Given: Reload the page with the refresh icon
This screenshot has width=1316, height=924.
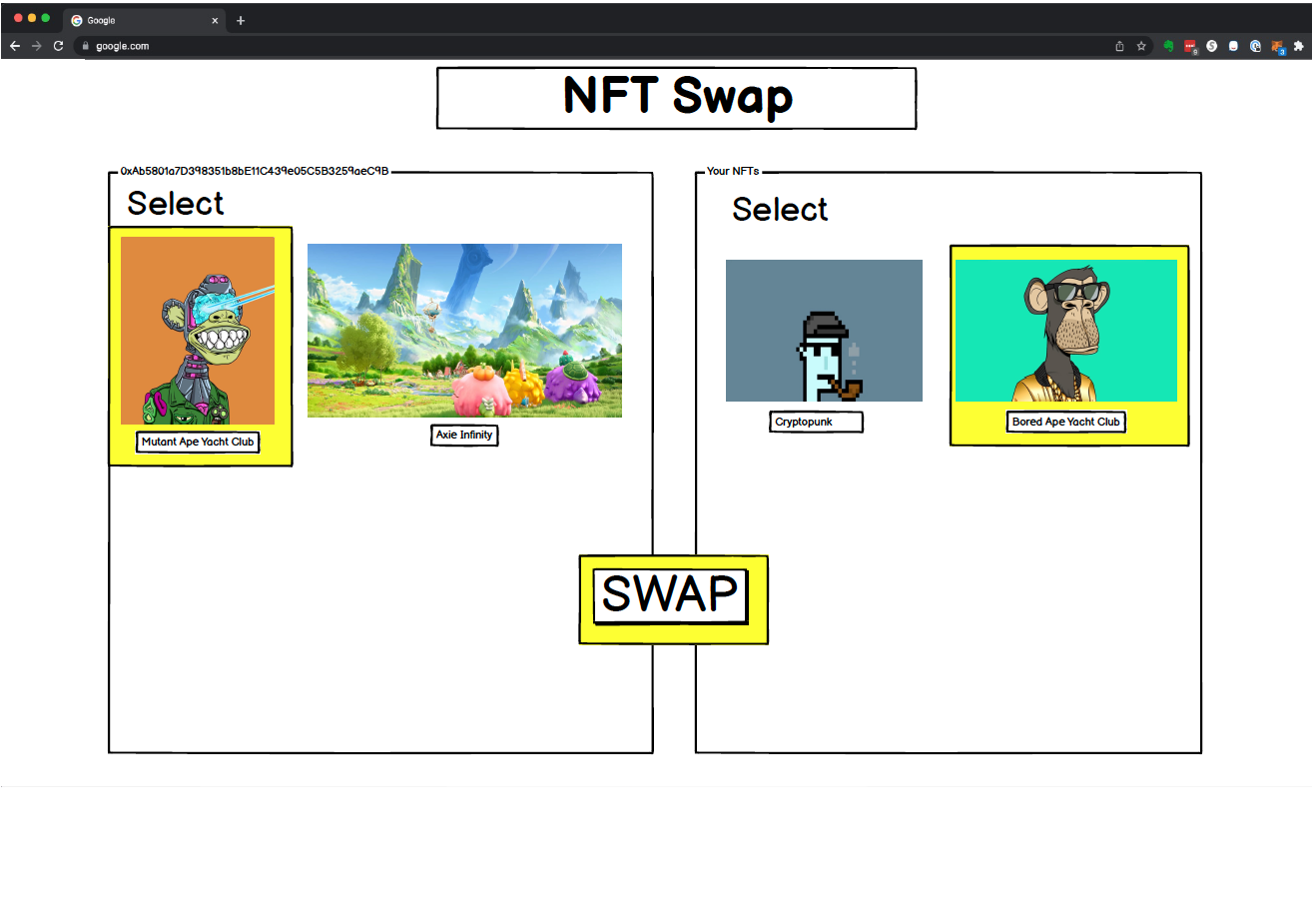Looking at the screenshot, I should tap(59, 46).
